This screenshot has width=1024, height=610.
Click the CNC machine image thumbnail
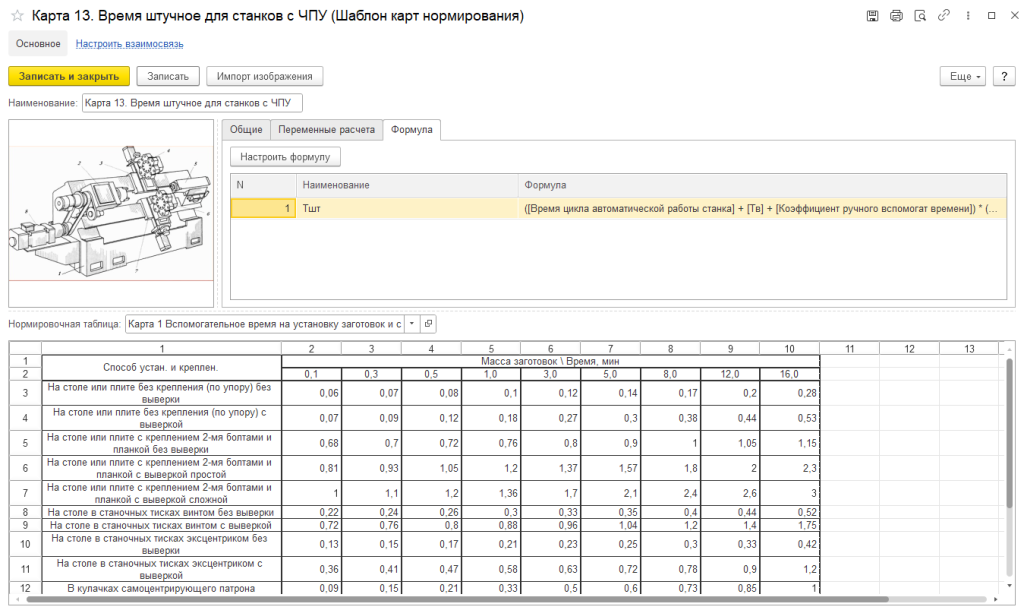click(110, 213)
